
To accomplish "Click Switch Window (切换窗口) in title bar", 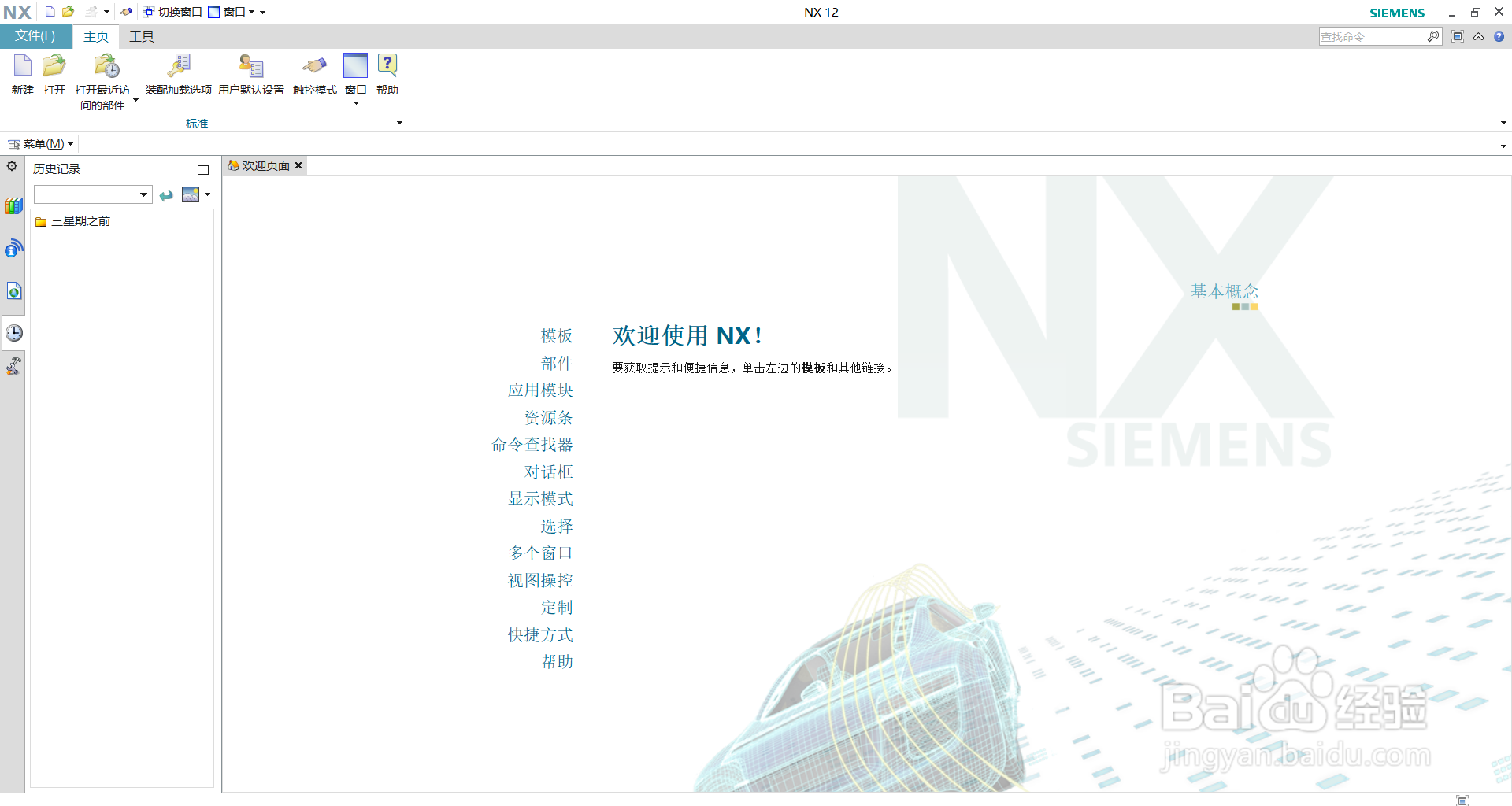I will (x=172, y=12).
